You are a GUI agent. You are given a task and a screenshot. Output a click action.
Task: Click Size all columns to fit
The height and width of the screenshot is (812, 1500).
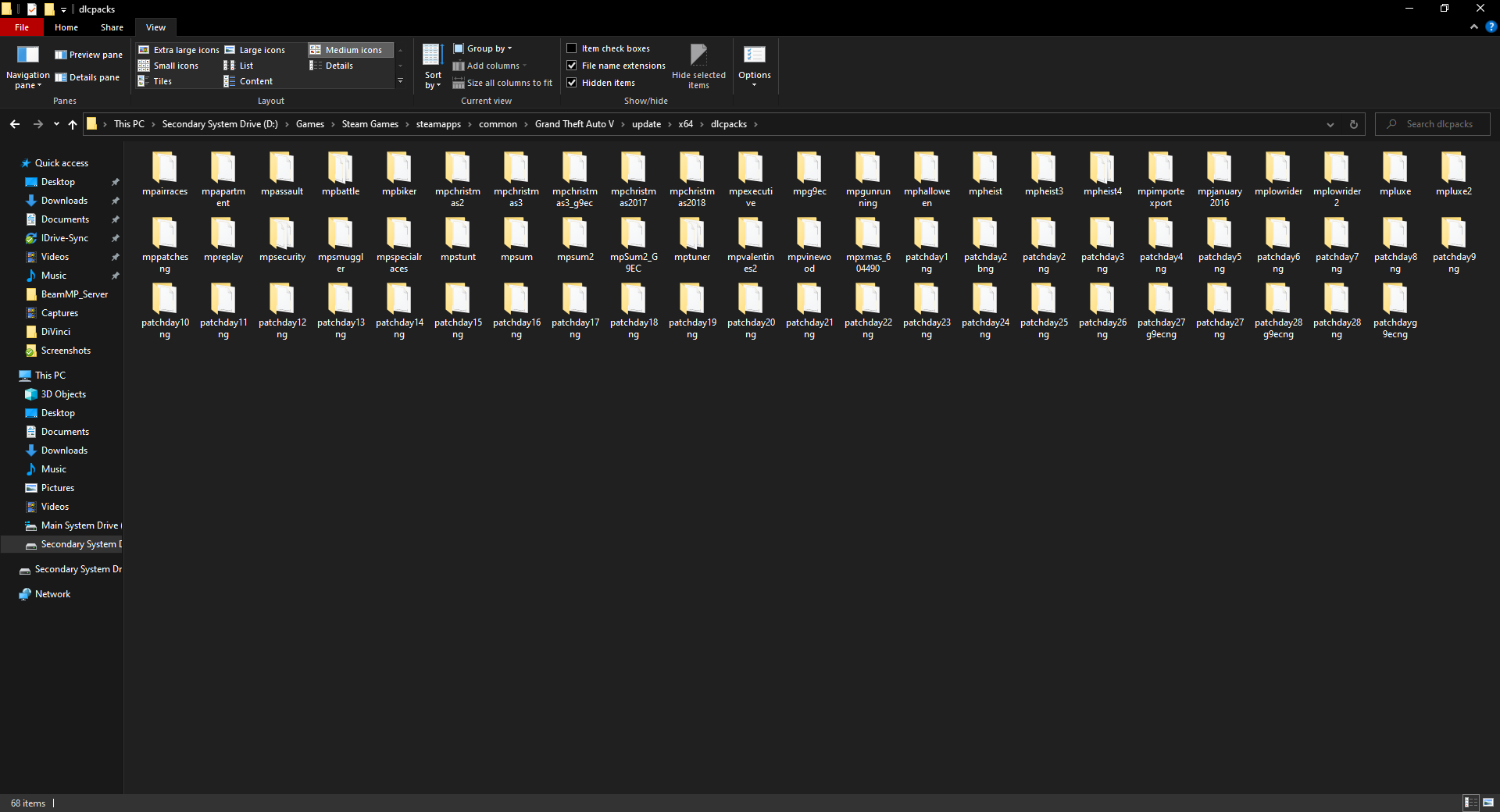click(x=502, y=83)
